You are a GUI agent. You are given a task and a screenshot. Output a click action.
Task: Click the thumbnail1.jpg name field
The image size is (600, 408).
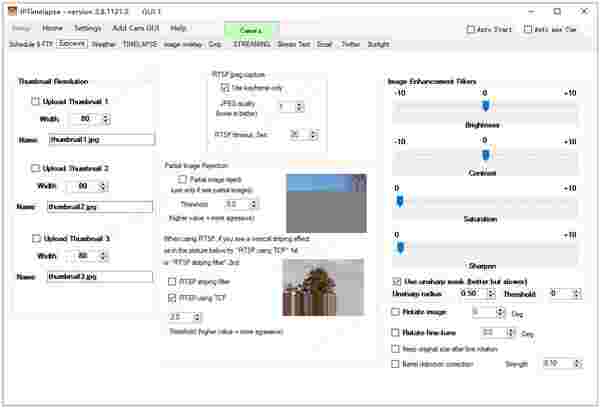[100, 140]
